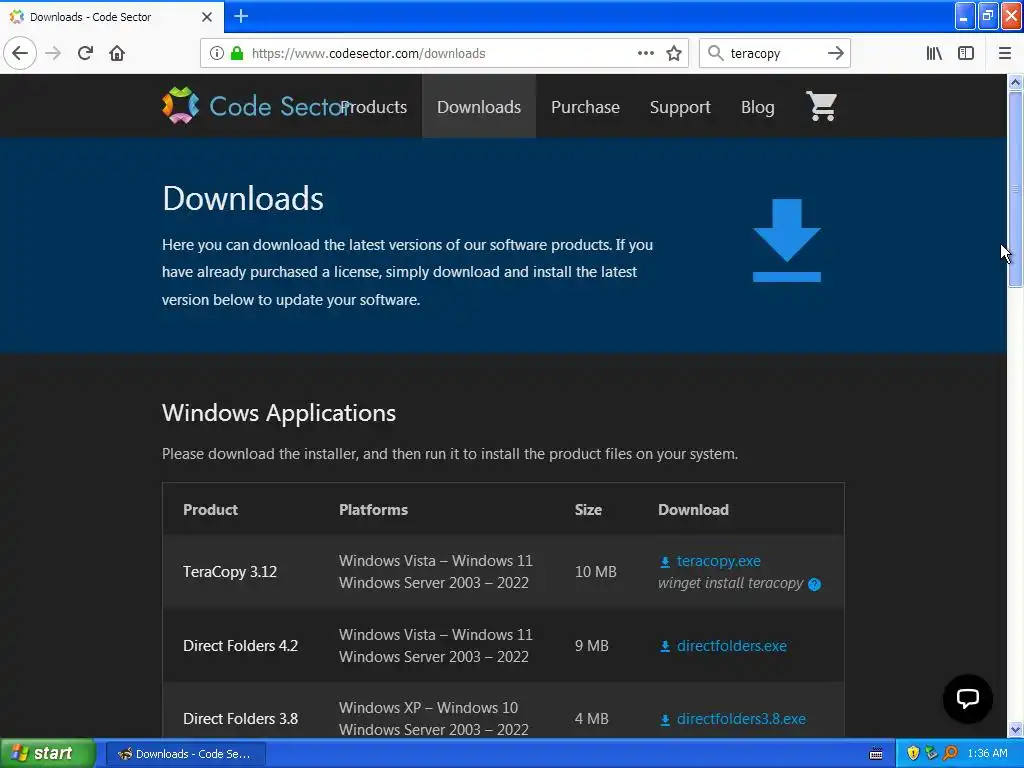Click the download icon beside teracopy.exe

665,562
